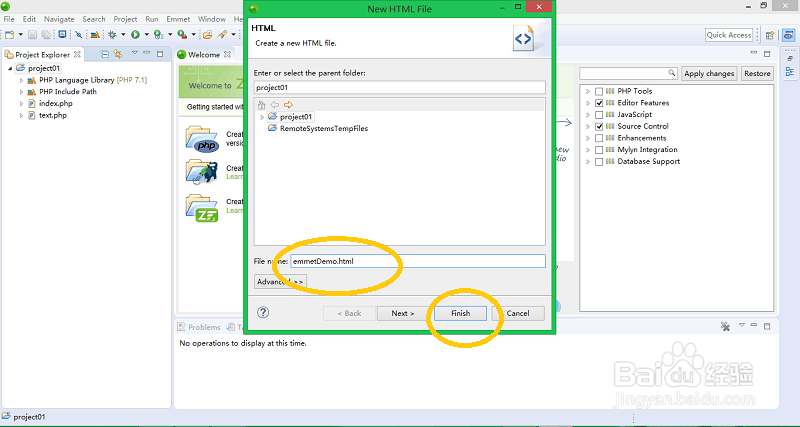
Task: Open the File menu
Action: [x=9, y=19]
